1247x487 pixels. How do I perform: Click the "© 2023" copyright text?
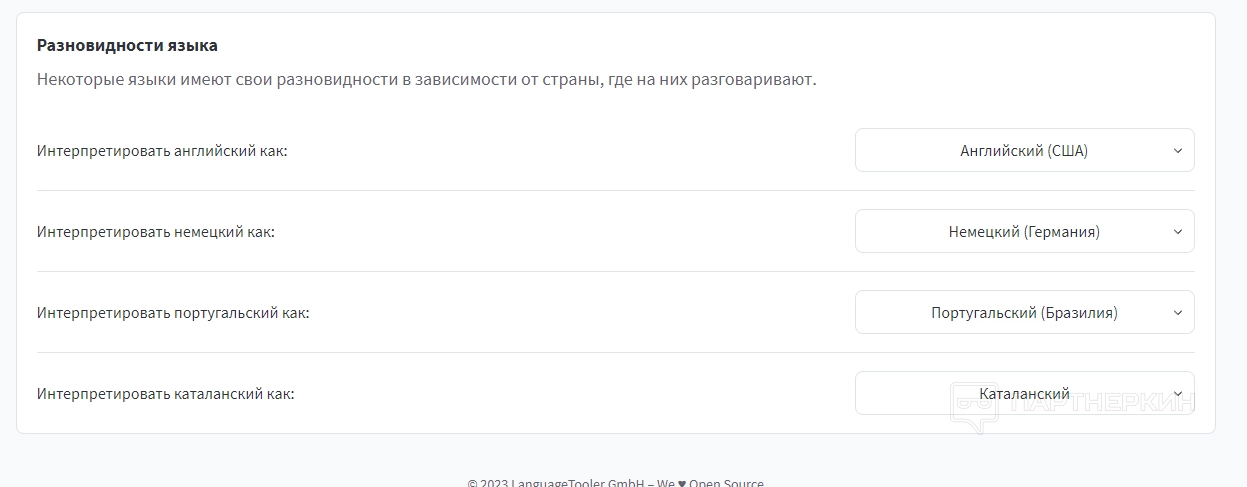click(x=488, y=483)
